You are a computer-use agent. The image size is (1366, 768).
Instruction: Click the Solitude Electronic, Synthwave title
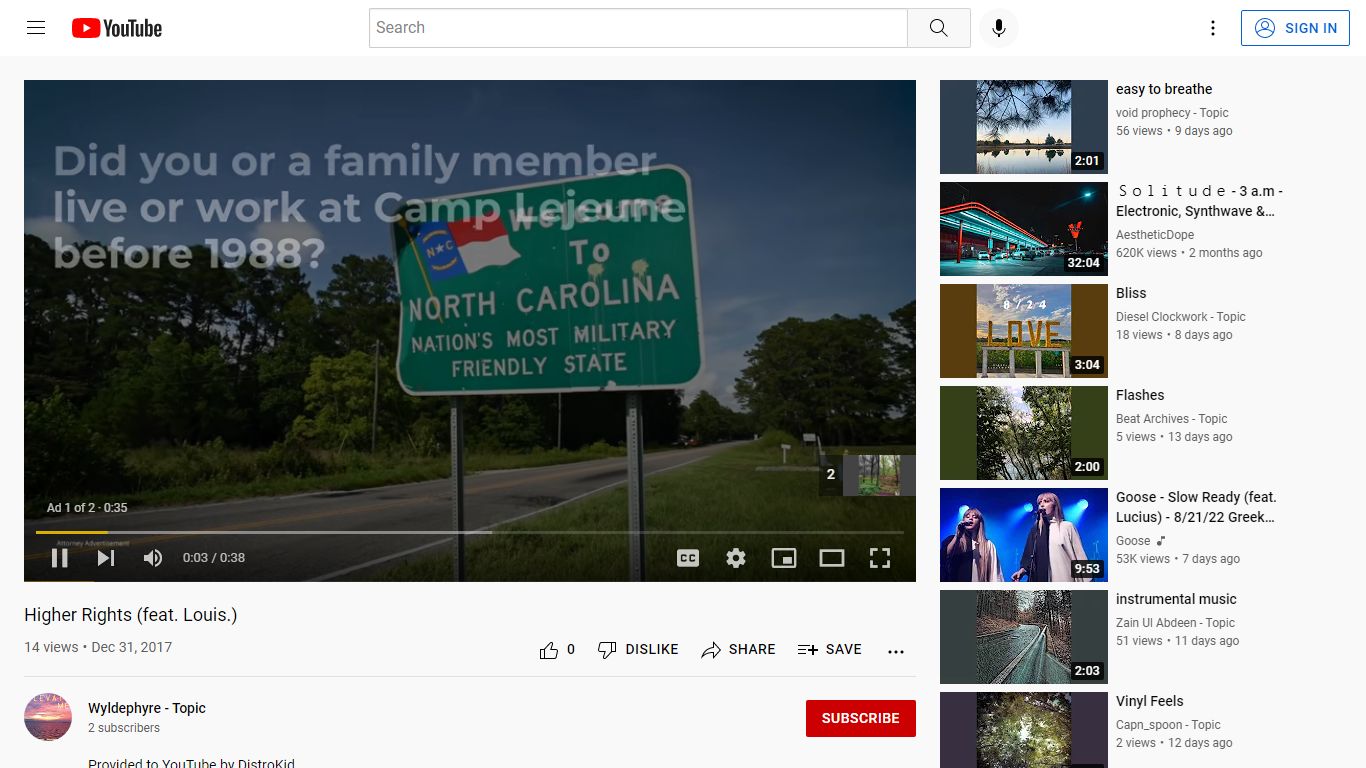click(x=1200, y=201)
